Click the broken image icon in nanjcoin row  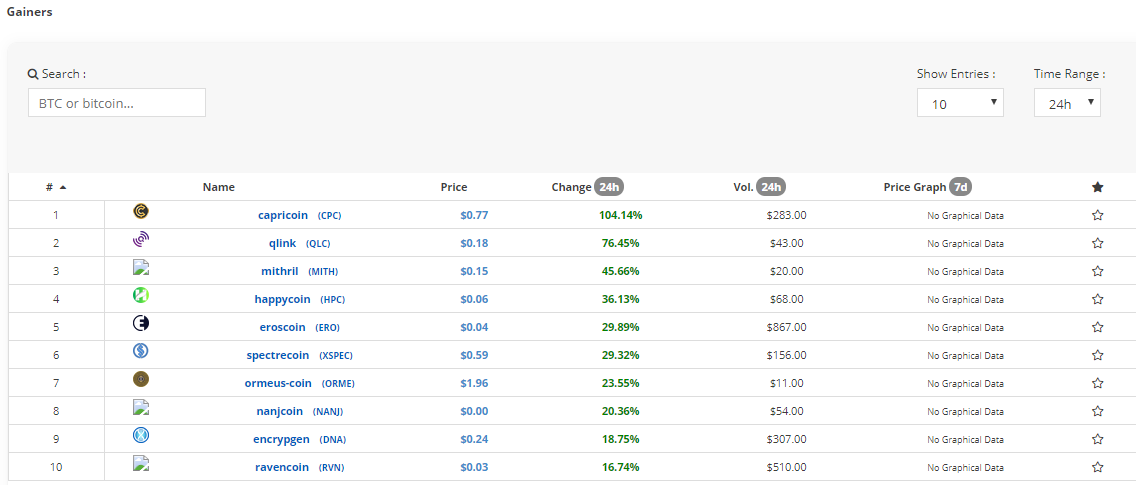pos(141,407)
